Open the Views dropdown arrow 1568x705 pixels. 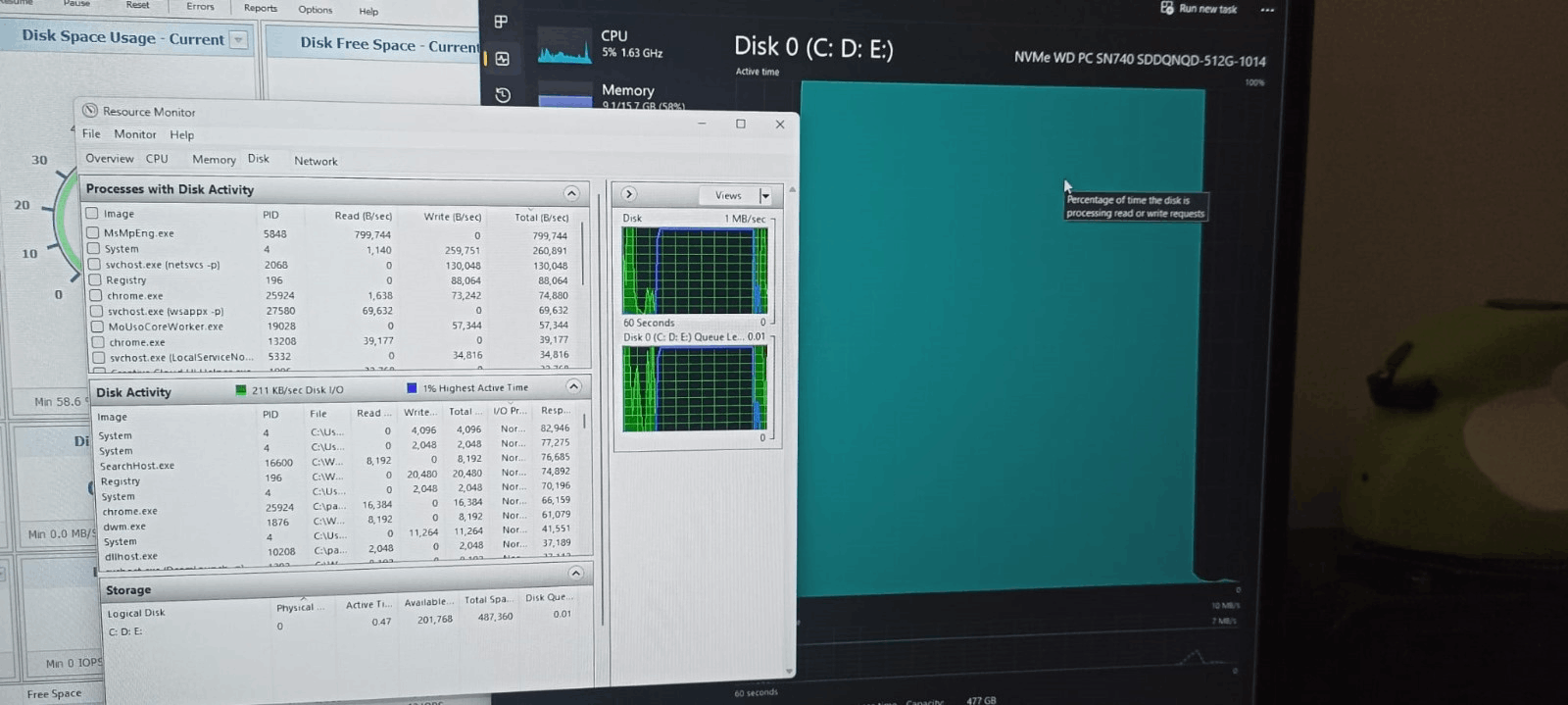click(x=765, y=196)
